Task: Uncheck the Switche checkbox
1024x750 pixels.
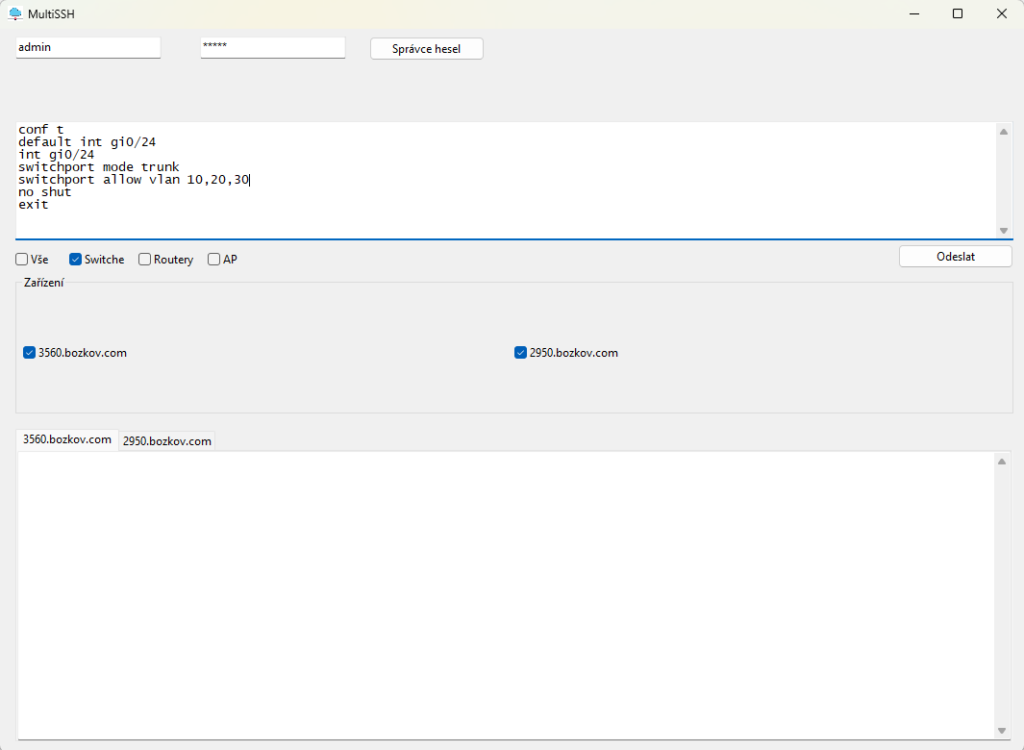Action: tap(75, 259)
